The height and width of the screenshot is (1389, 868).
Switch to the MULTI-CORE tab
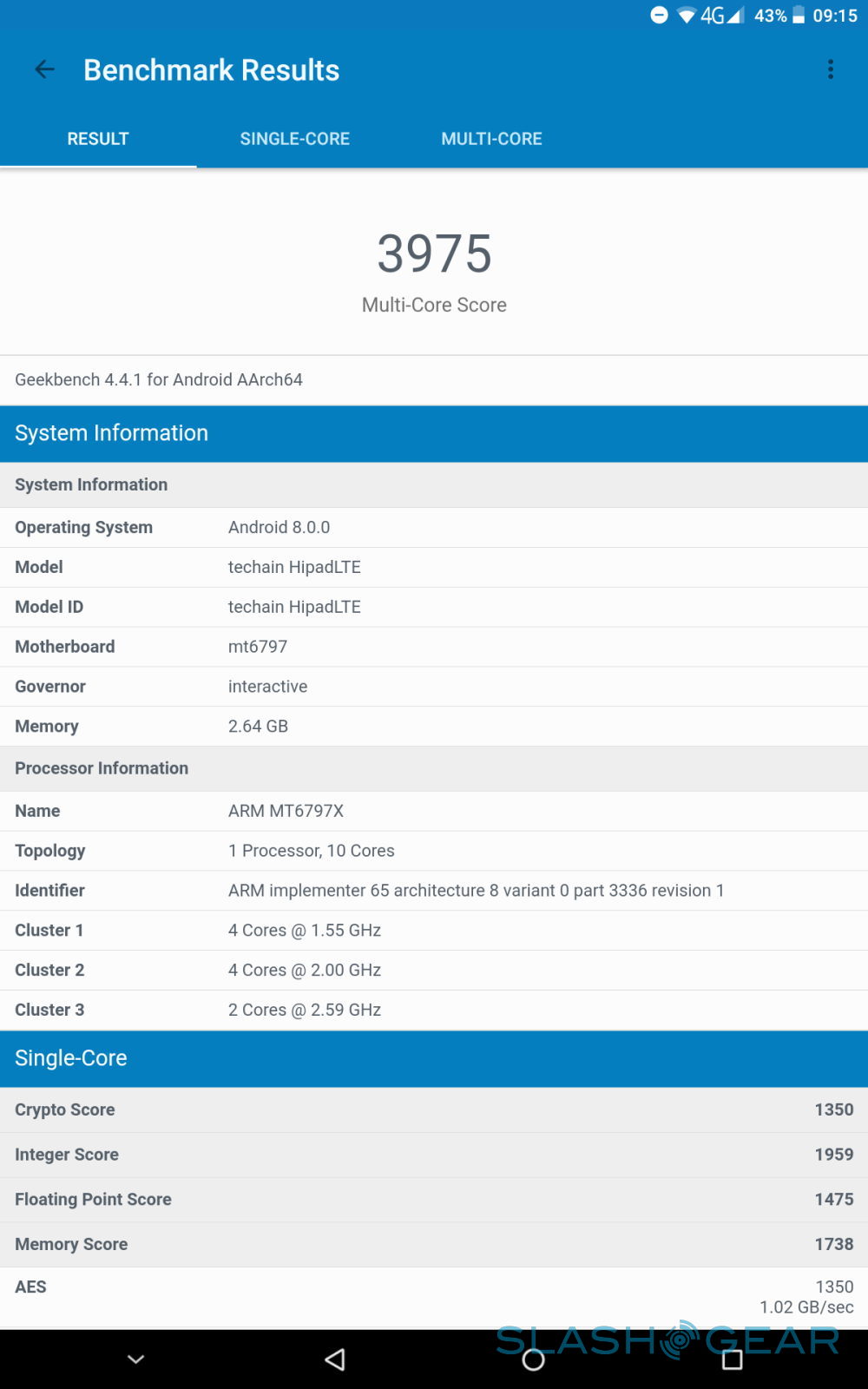(491, 139)
